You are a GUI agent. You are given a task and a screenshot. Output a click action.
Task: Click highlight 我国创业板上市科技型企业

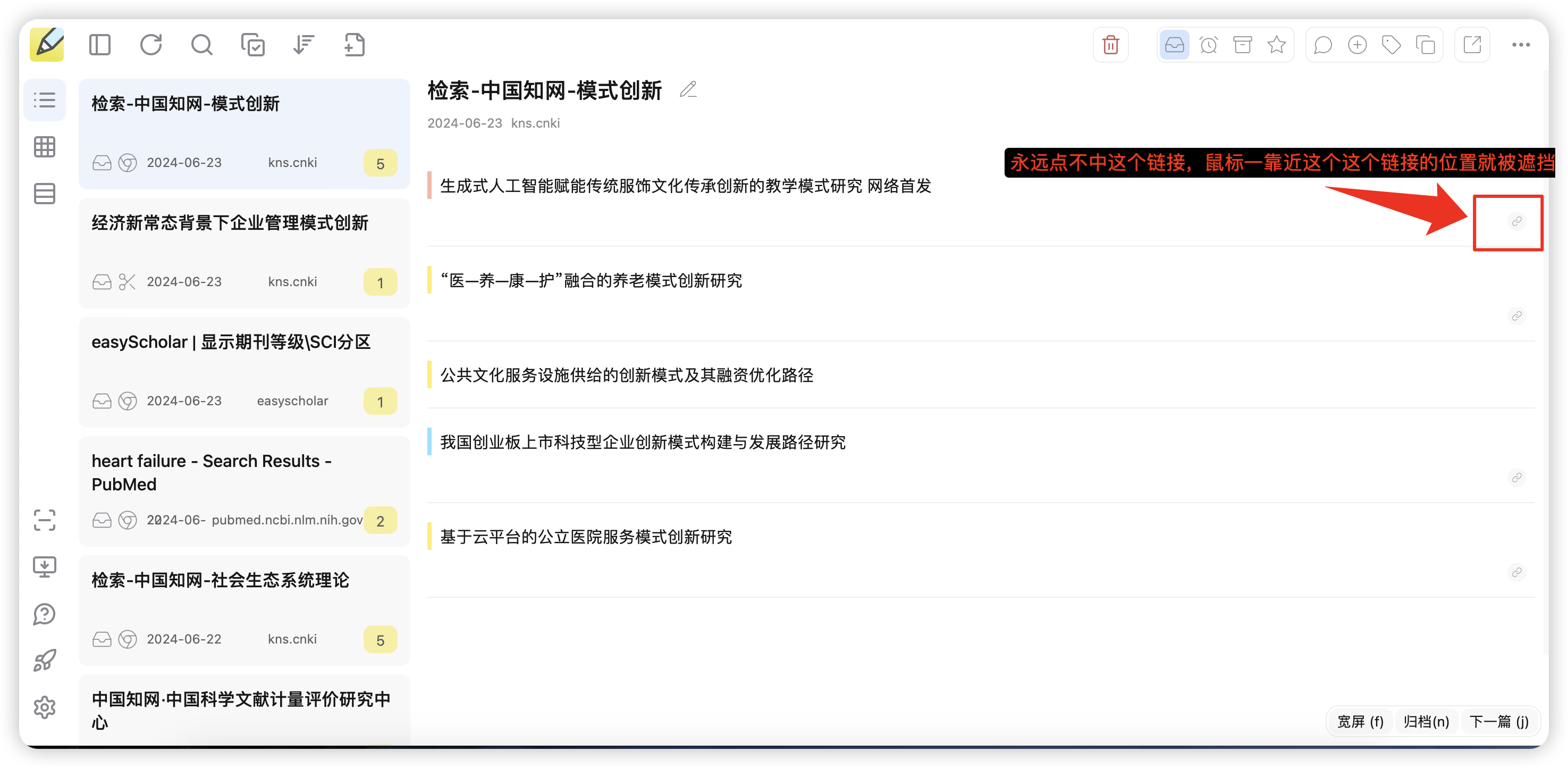tap(643, 442)
